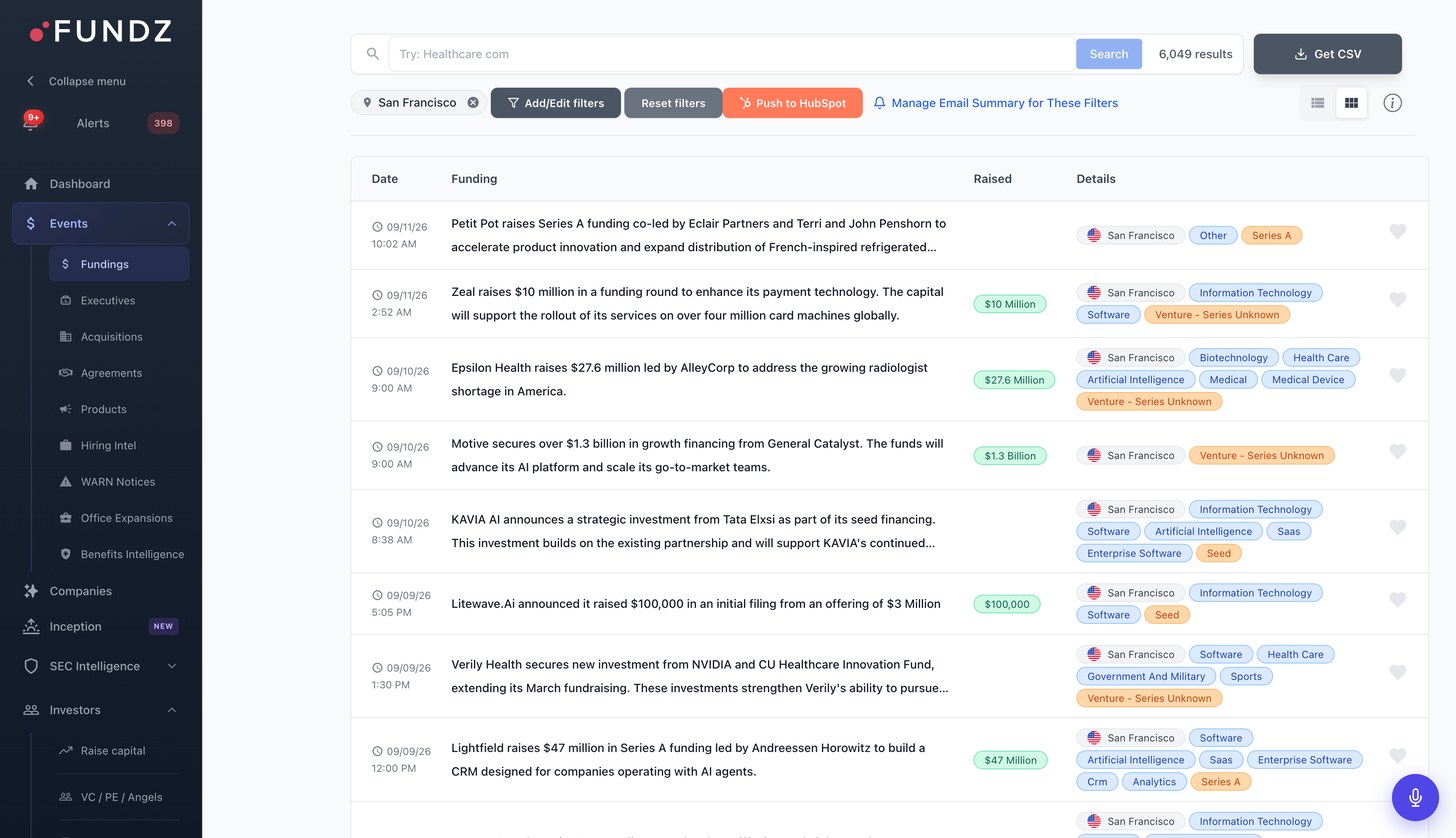
Task: Open the Acquisitions page
Action: (x=118, y=337)
